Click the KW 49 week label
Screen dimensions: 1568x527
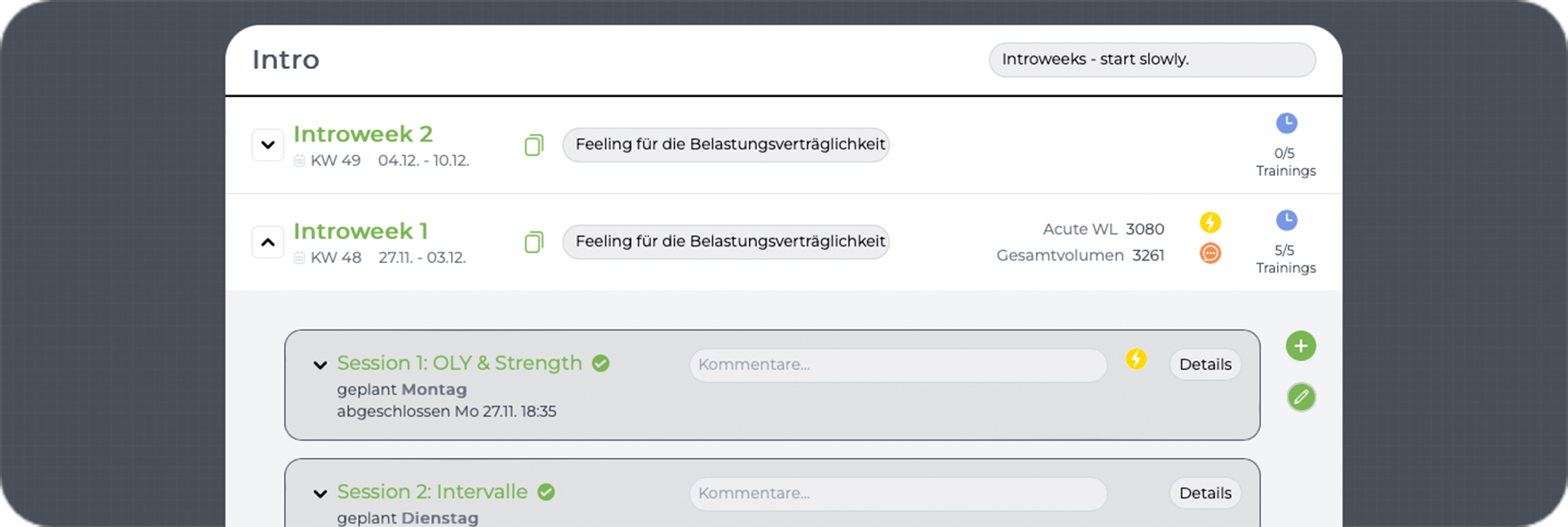[336, 161]
